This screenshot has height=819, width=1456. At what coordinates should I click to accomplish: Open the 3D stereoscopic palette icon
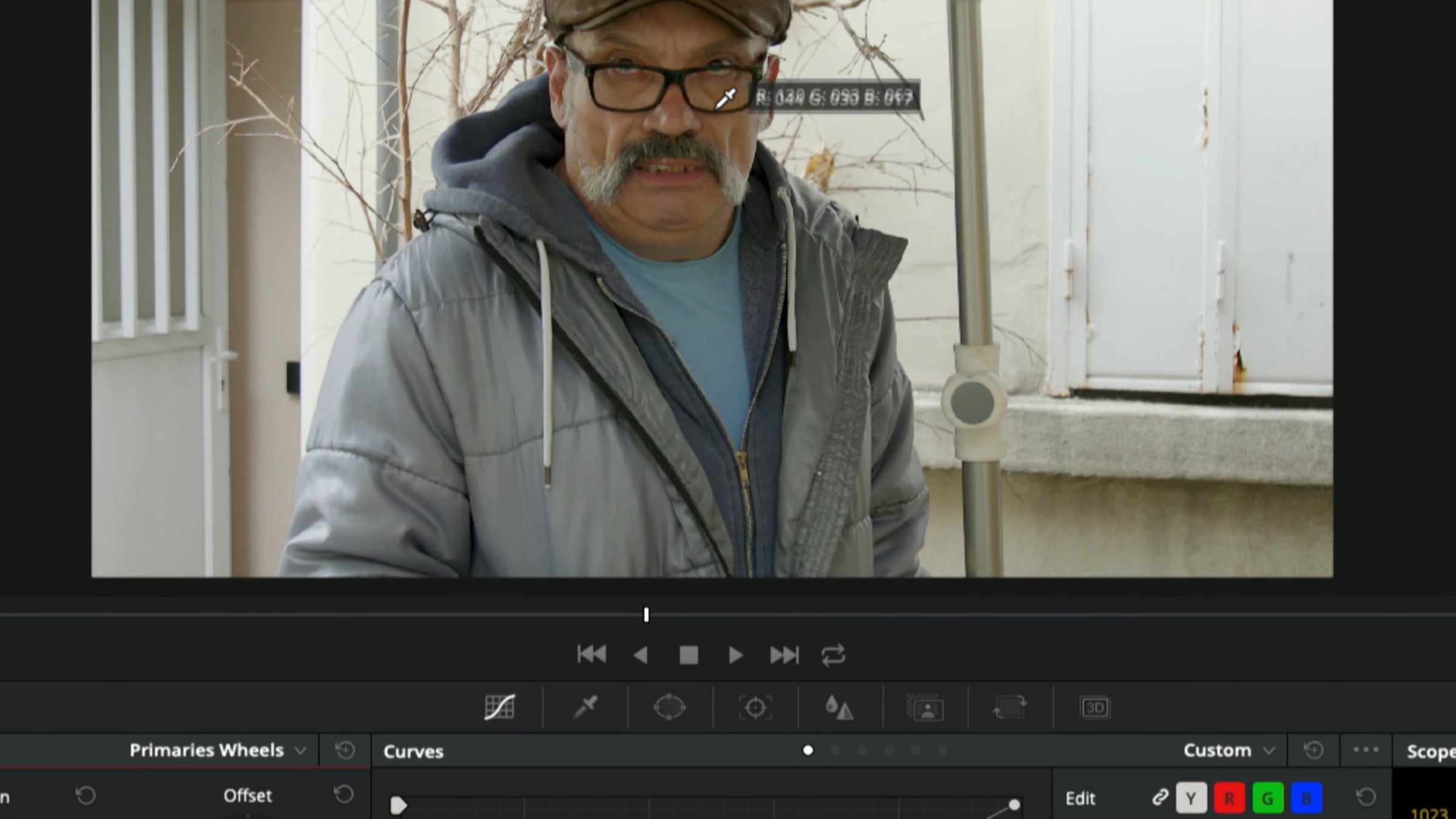pyautogui.click(x=1095, y=707)
